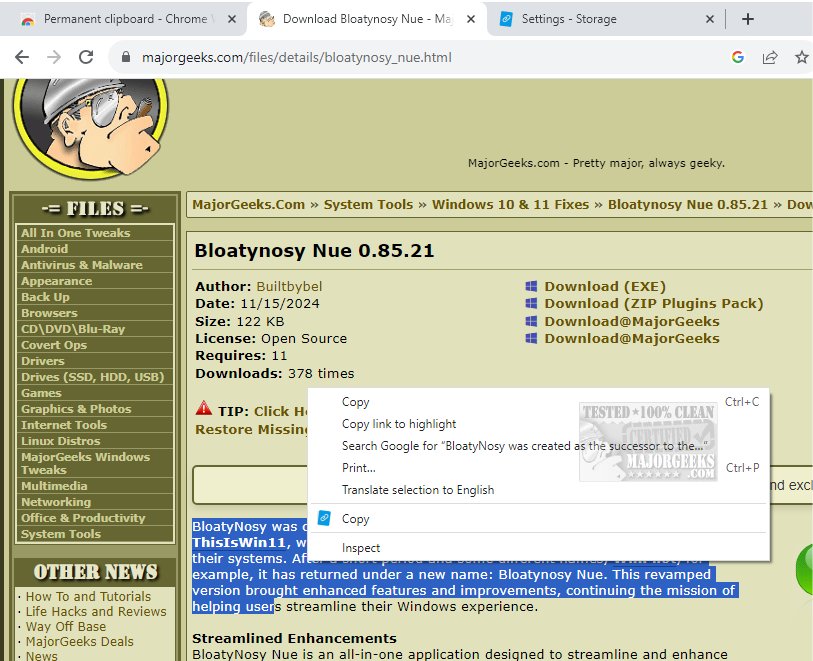Screen dimensions: 813x661
Task: Open Android files category
Action: [x=95, y=249]
